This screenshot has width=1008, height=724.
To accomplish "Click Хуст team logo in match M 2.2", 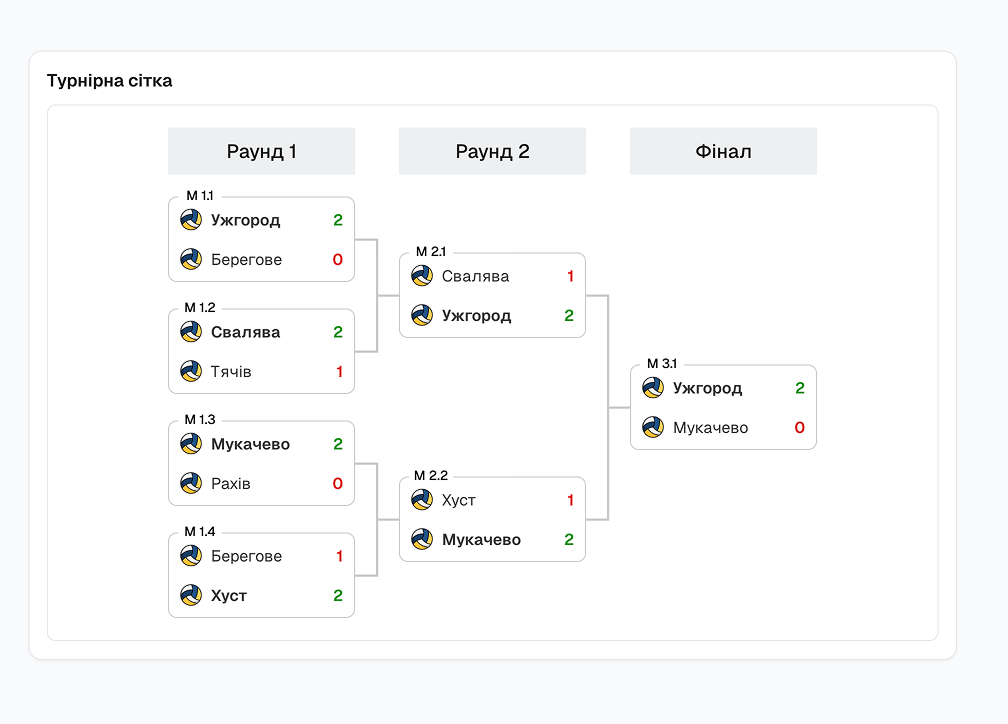I will [422, 501].
